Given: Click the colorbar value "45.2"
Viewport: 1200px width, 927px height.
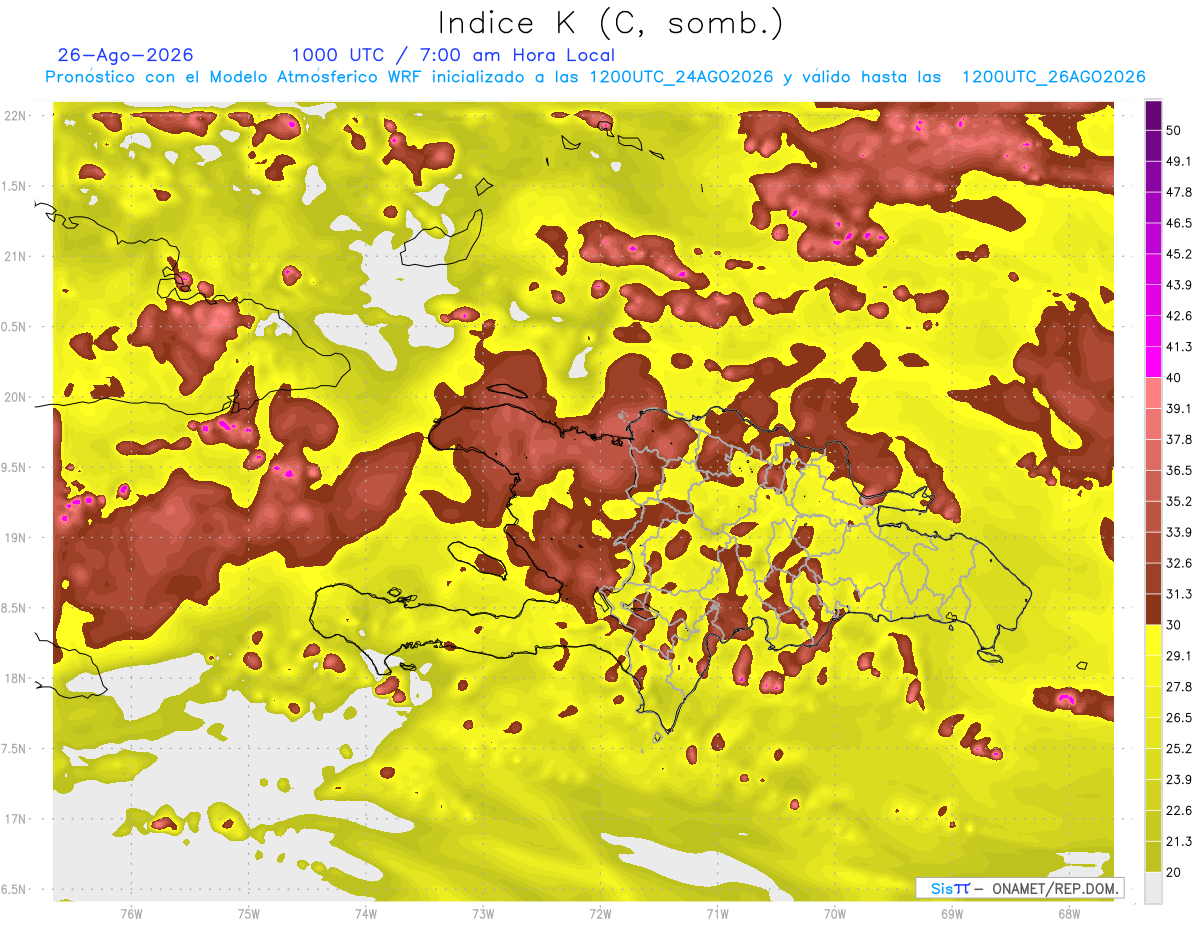Looking at the screenshot, I should coord(1179,254).
